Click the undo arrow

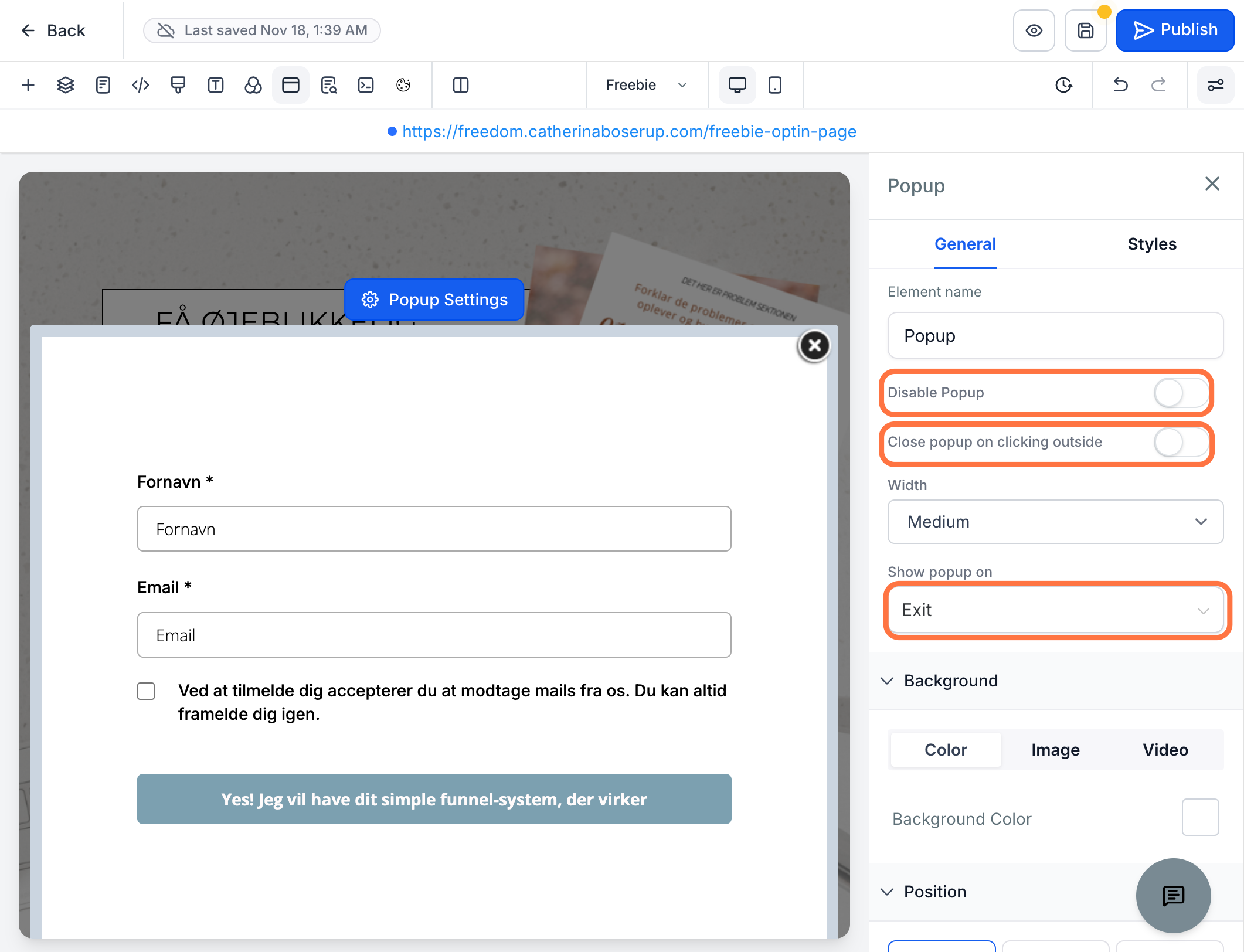pos(1120,85)
